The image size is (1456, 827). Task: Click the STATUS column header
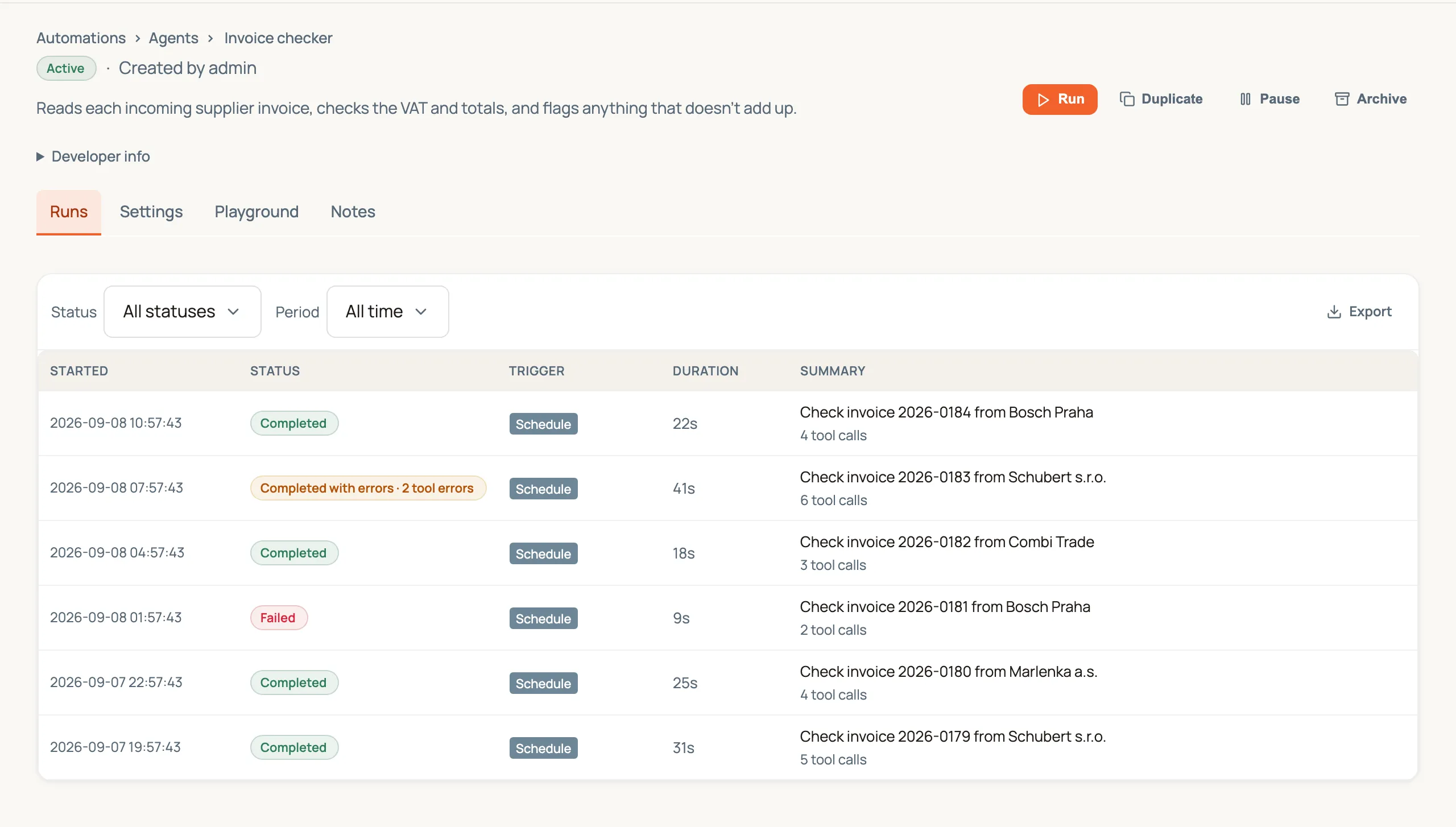coord(275,371)
